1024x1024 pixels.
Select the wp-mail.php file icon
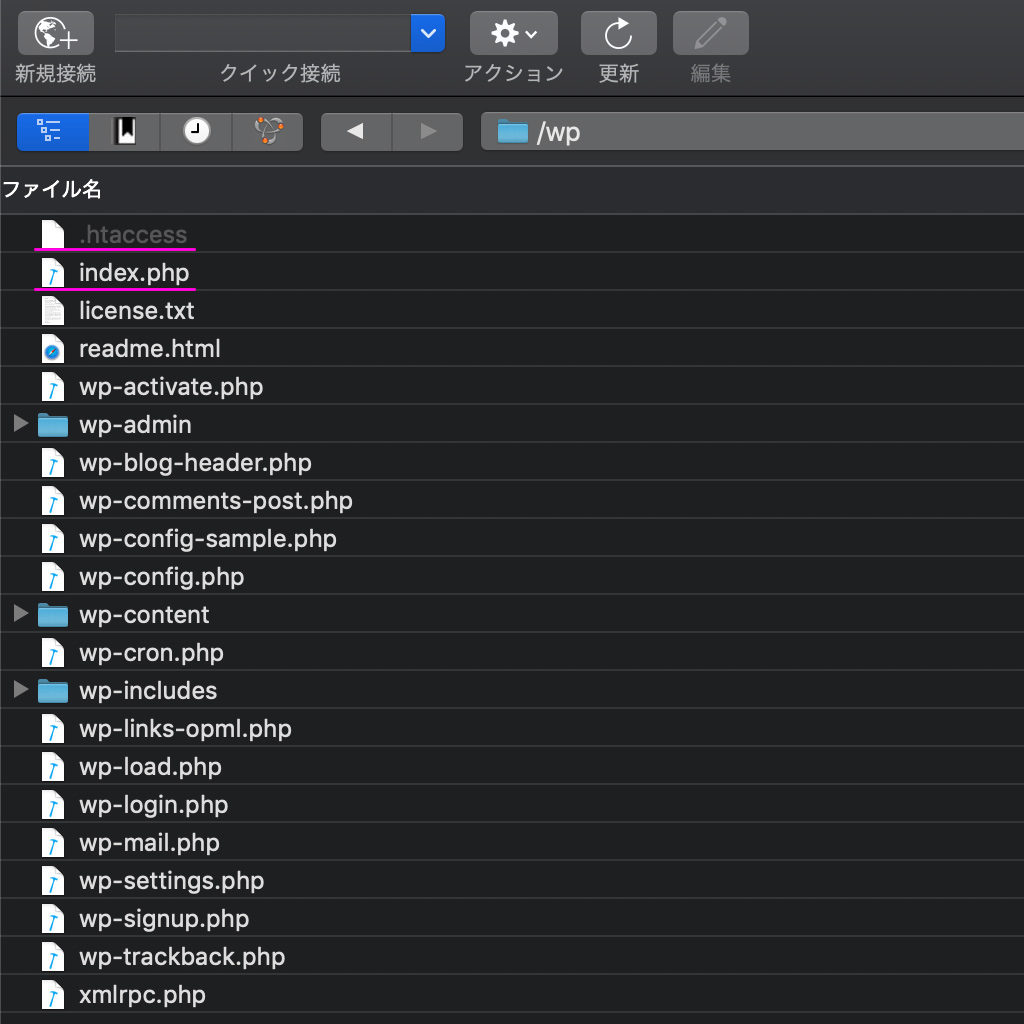[53, 842]
